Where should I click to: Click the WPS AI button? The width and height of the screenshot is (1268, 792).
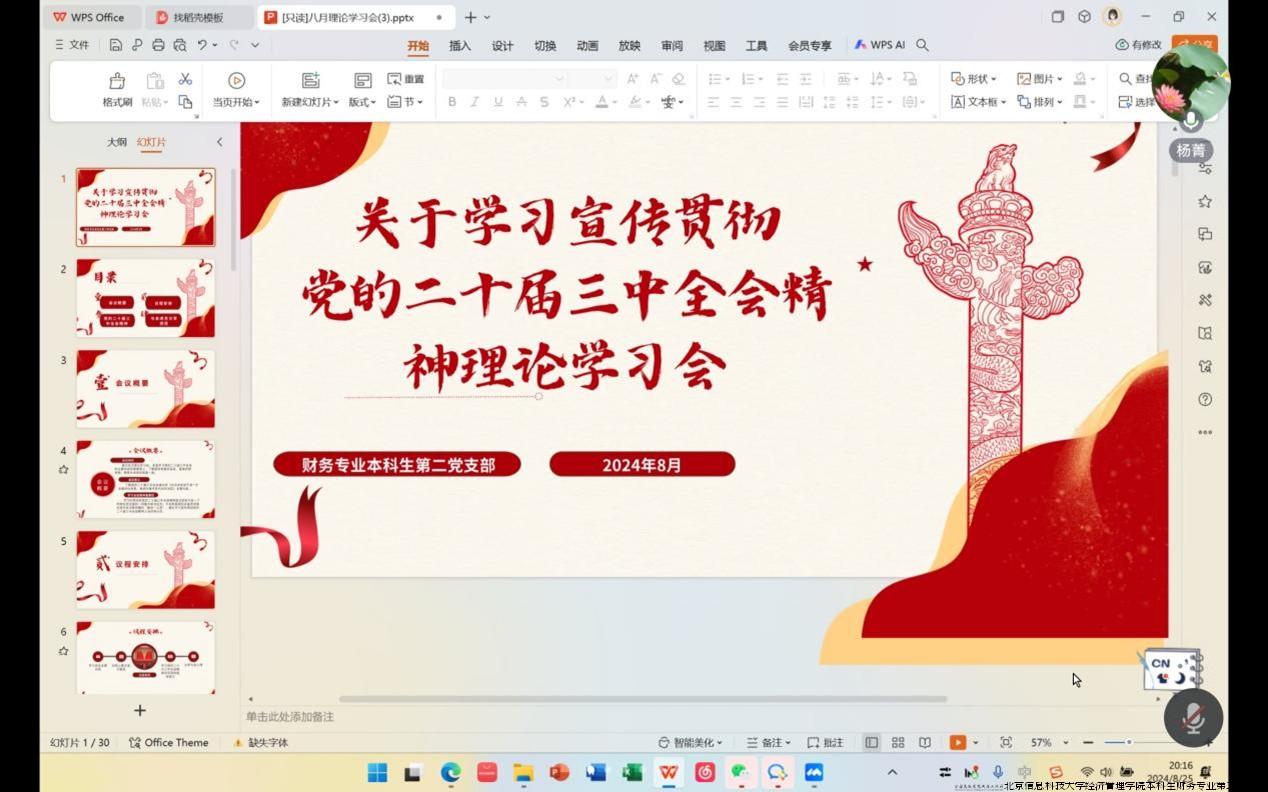click(878, 45)
